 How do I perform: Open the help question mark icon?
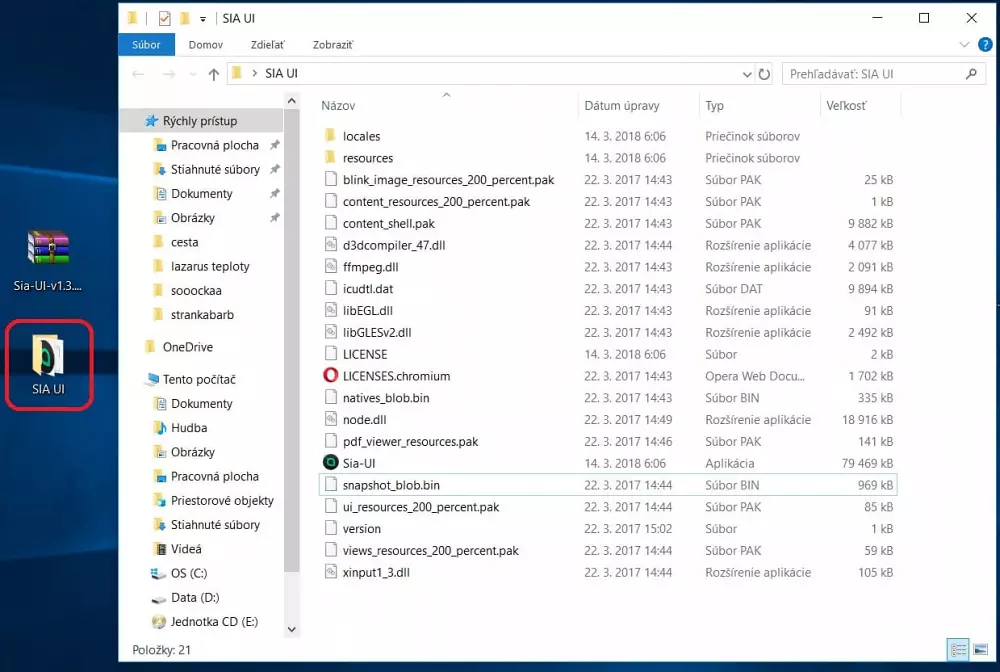982,45
